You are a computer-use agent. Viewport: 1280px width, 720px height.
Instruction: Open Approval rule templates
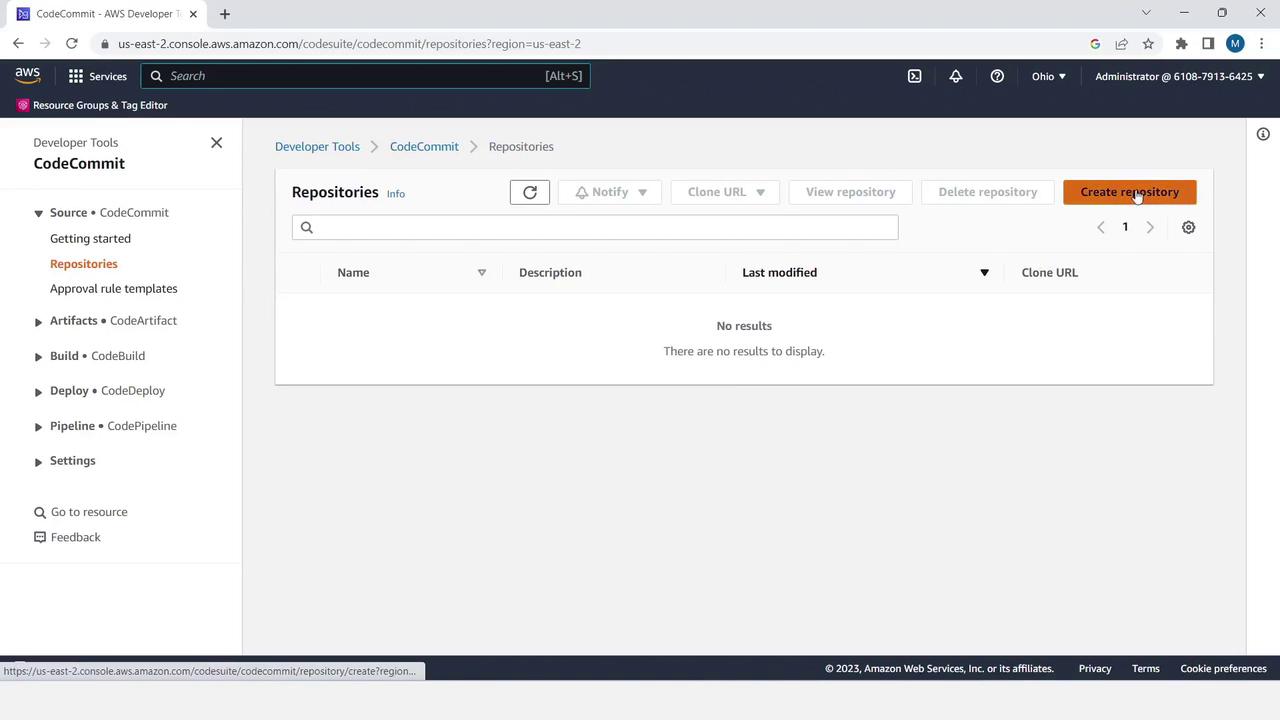(114, 289)
